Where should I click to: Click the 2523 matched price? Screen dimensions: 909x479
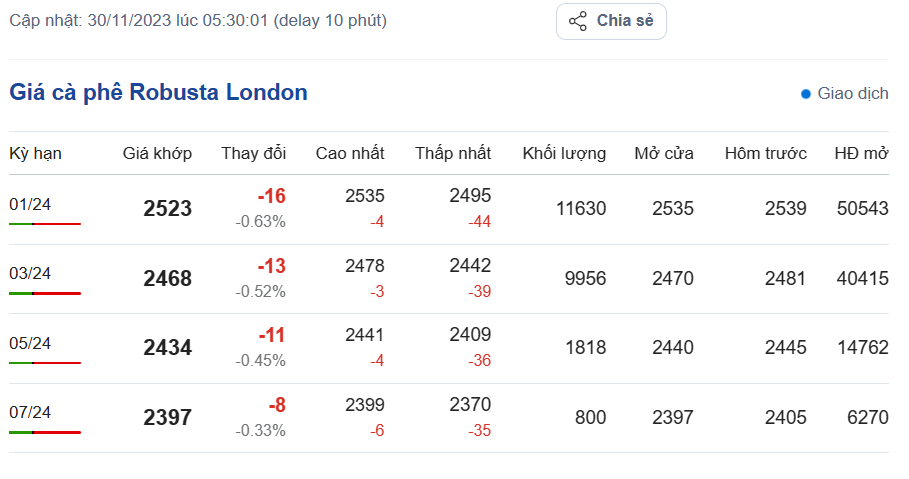[167, 209]
